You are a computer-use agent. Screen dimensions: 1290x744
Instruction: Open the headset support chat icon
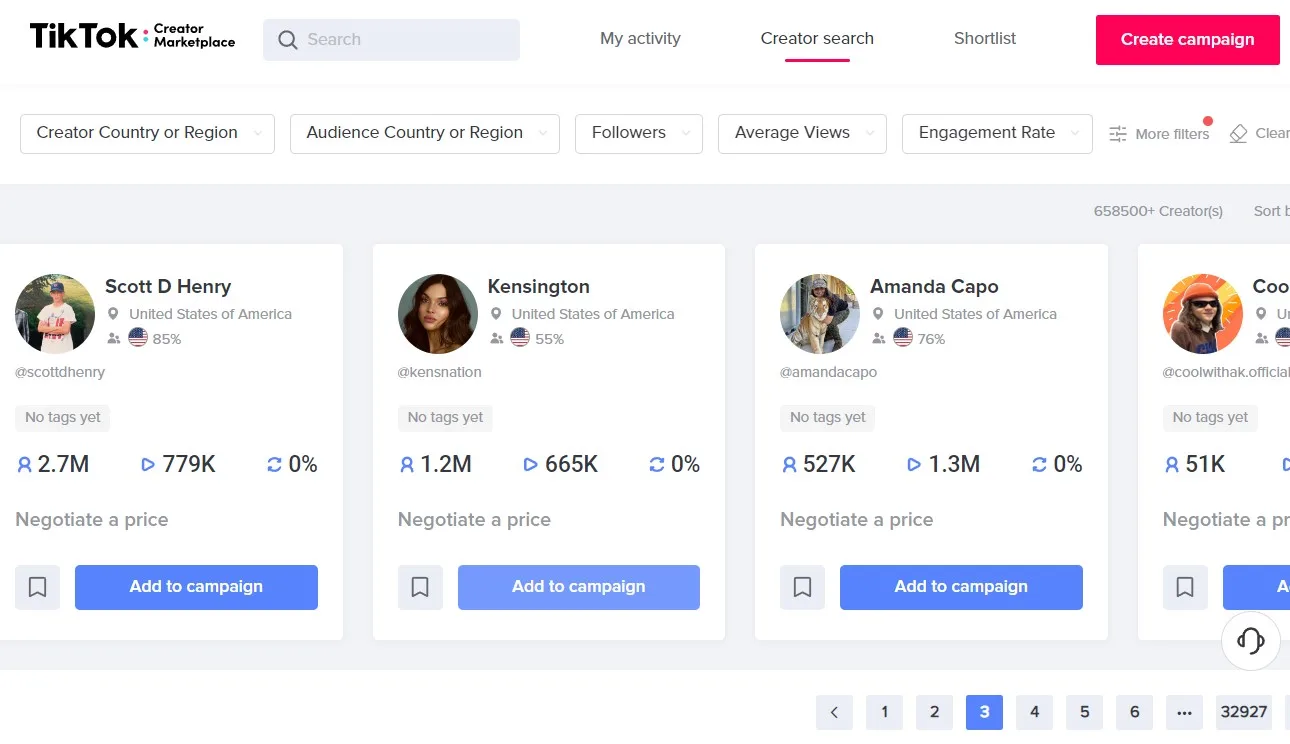pos(1250,640)
